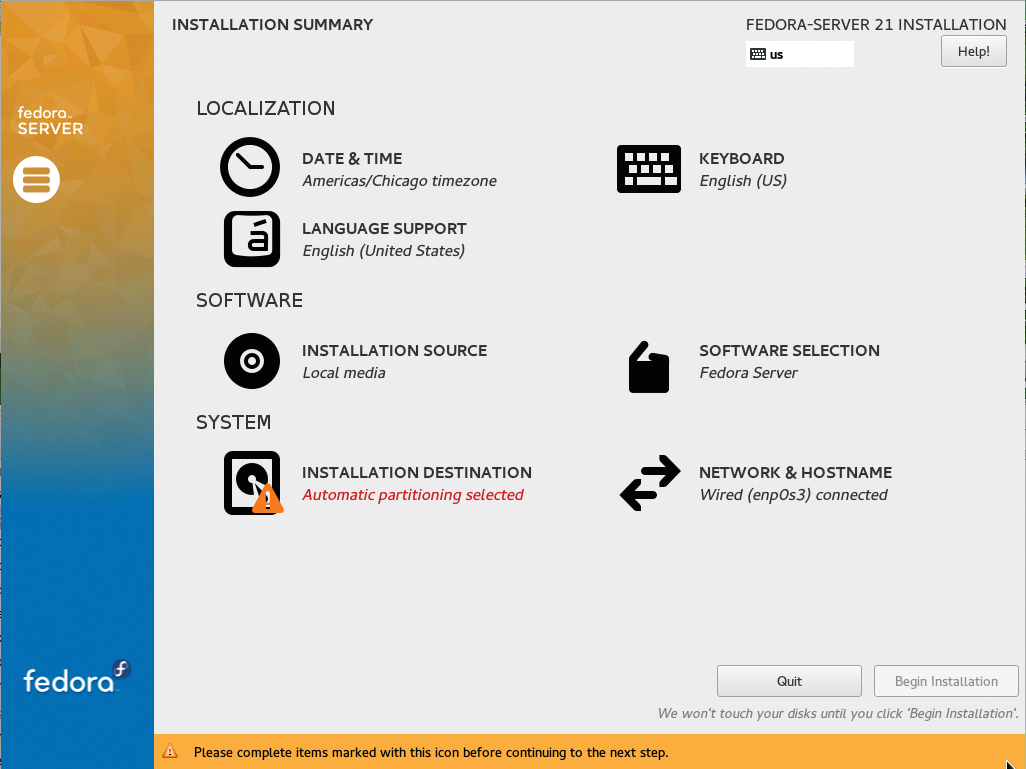Open the DATE & TIME label
Viewport: 1026px width, 769px height.
click(x=352, y=159)
